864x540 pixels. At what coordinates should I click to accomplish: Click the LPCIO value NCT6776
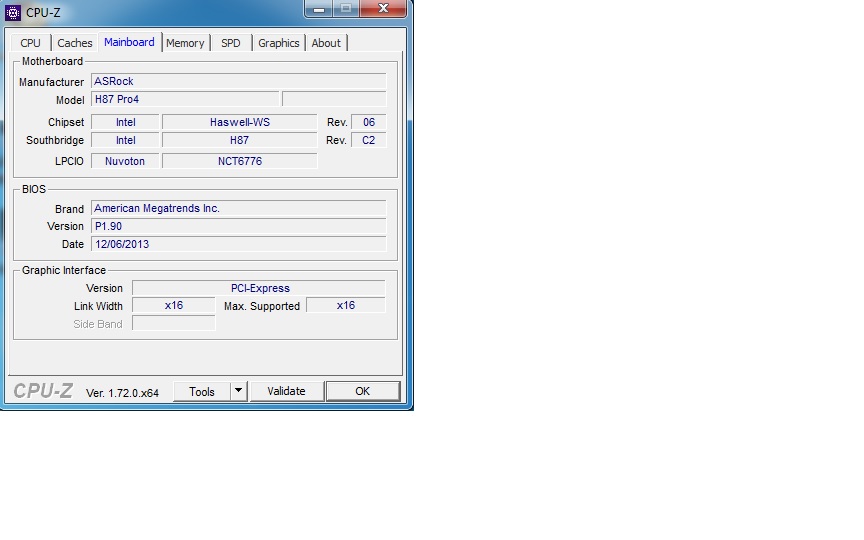click(240, 161)
